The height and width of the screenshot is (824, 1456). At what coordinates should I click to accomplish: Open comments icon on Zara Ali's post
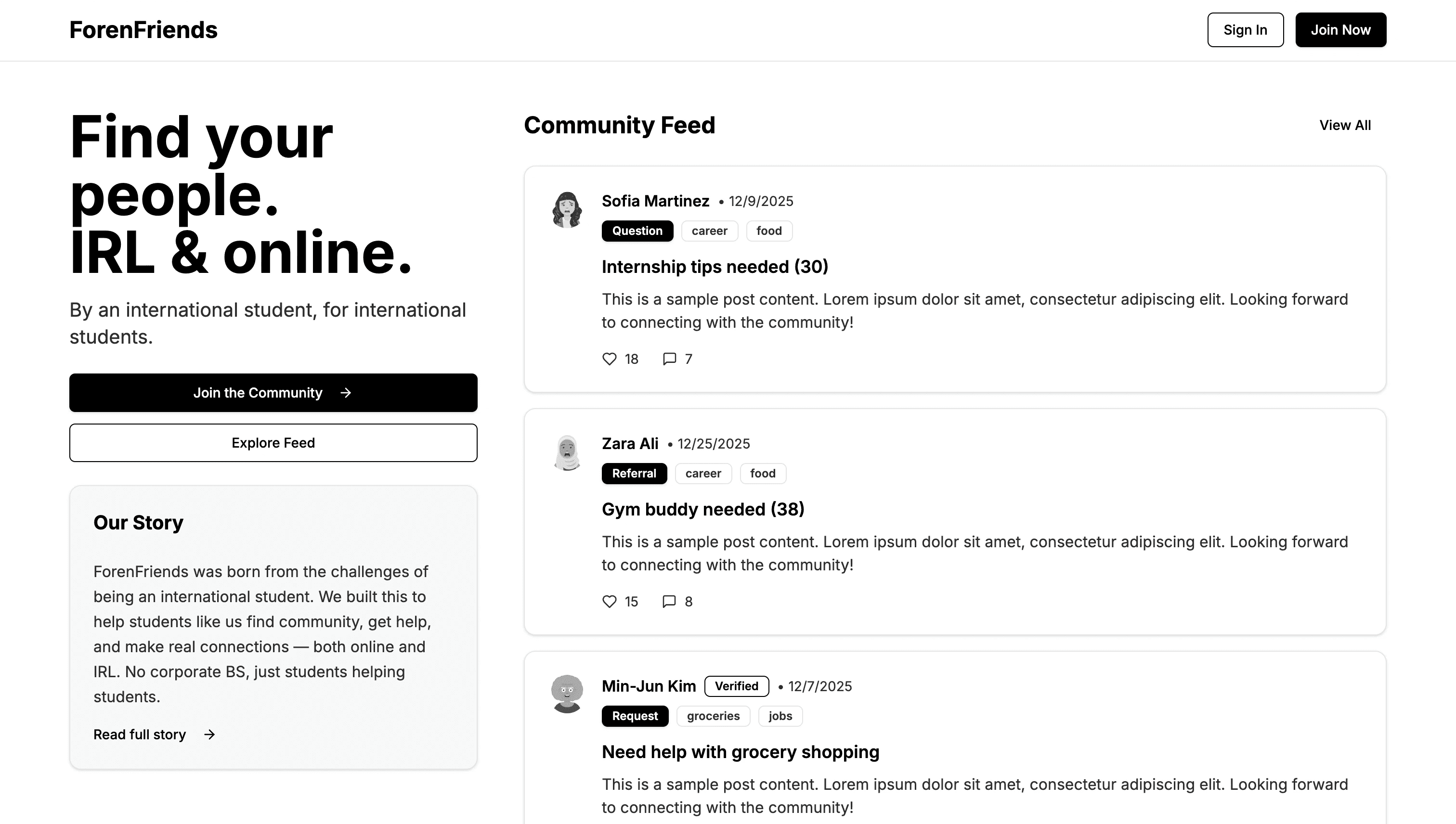coord(669,601)
